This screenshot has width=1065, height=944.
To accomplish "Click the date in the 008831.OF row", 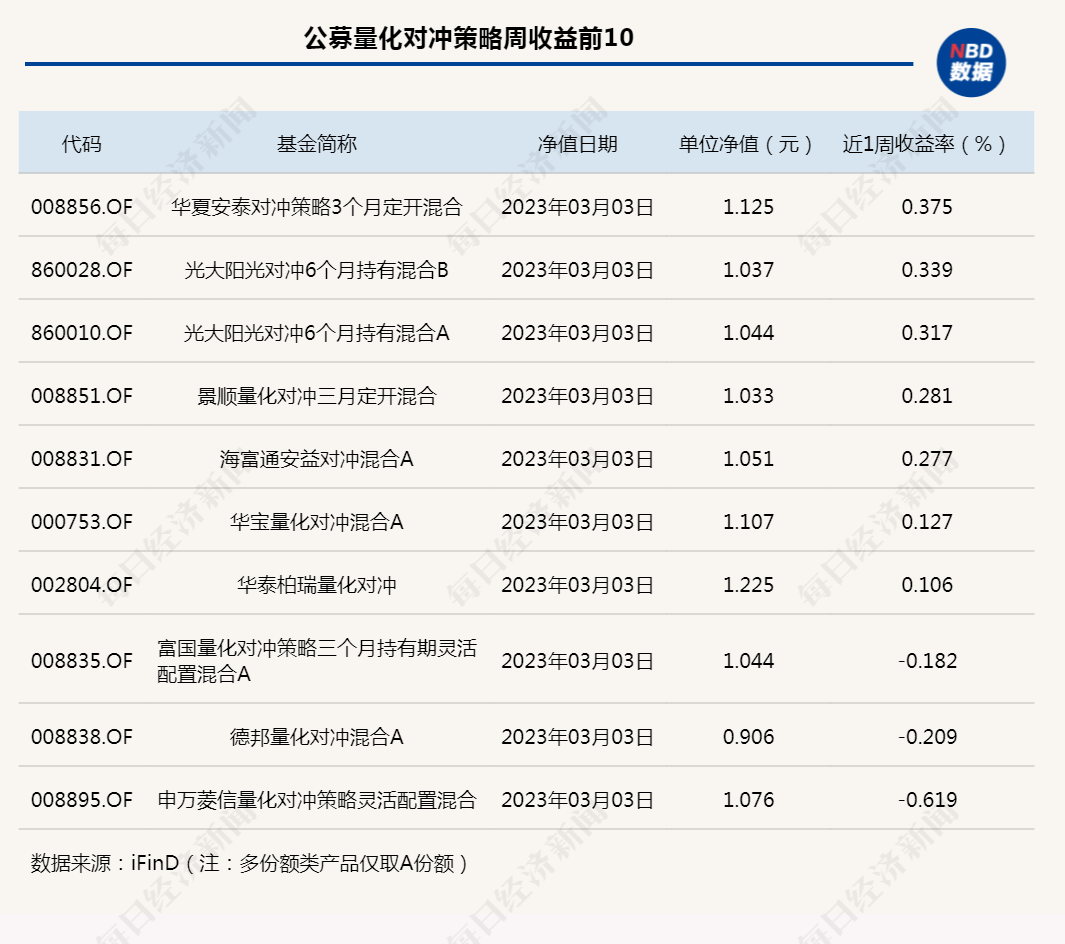I will (x=577, y=459).
